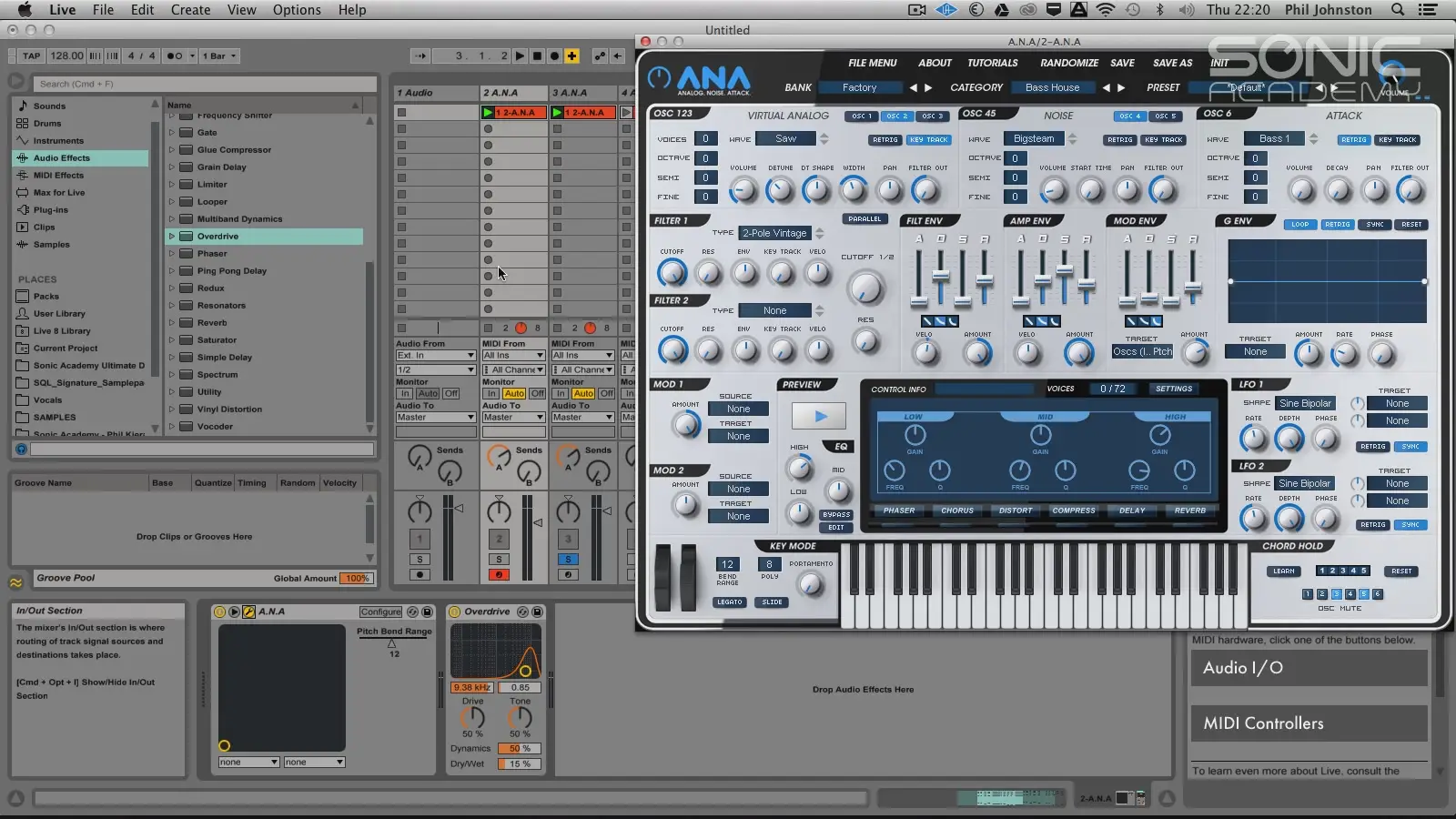The width and height of the screenshot is (1456, 819).
Task: Open TUTORIALS in ANA plugin
Action: click(x=992, y=63)
